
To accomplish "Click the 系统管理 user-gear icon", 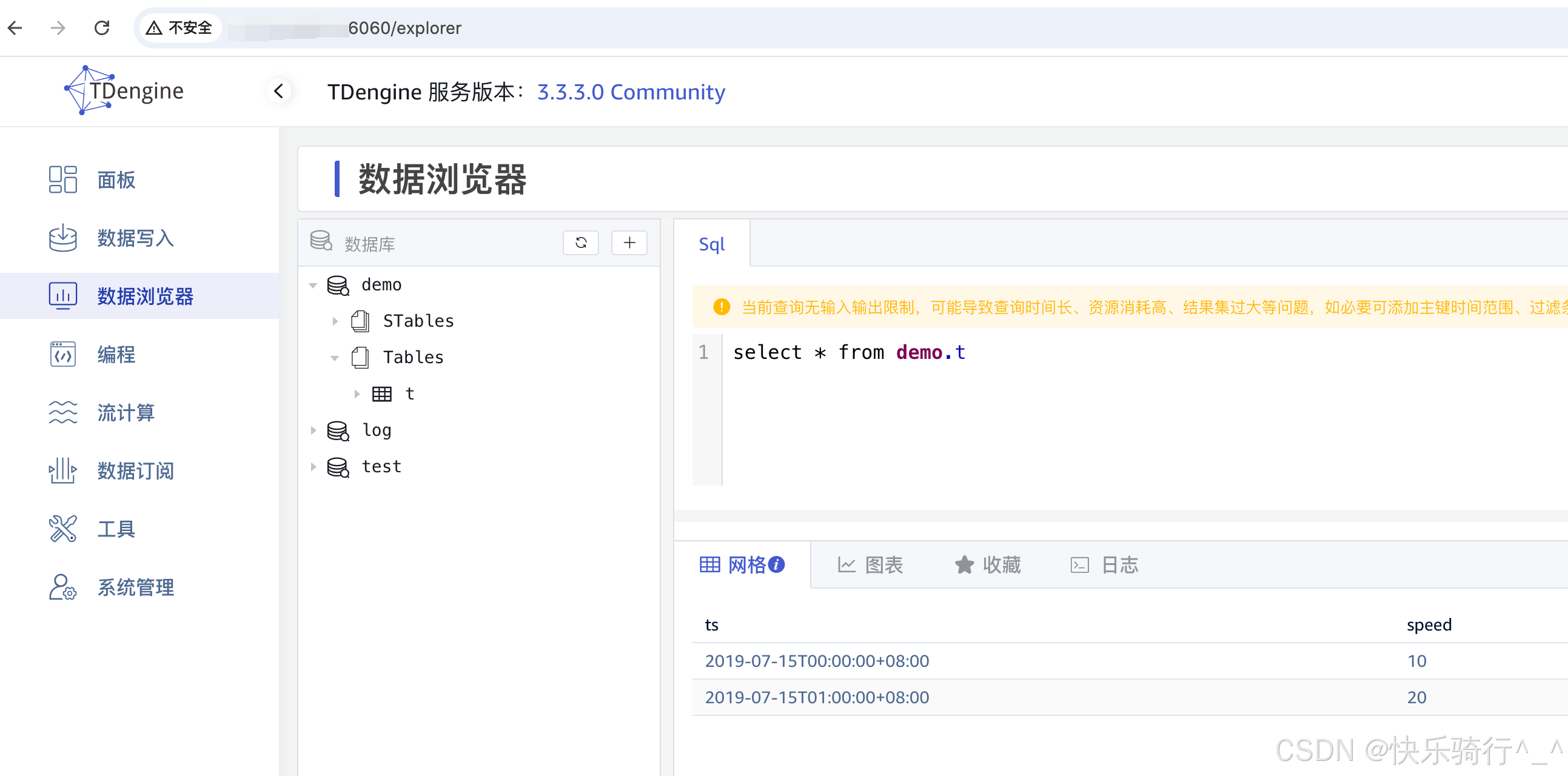I will [x=62, y=587].
